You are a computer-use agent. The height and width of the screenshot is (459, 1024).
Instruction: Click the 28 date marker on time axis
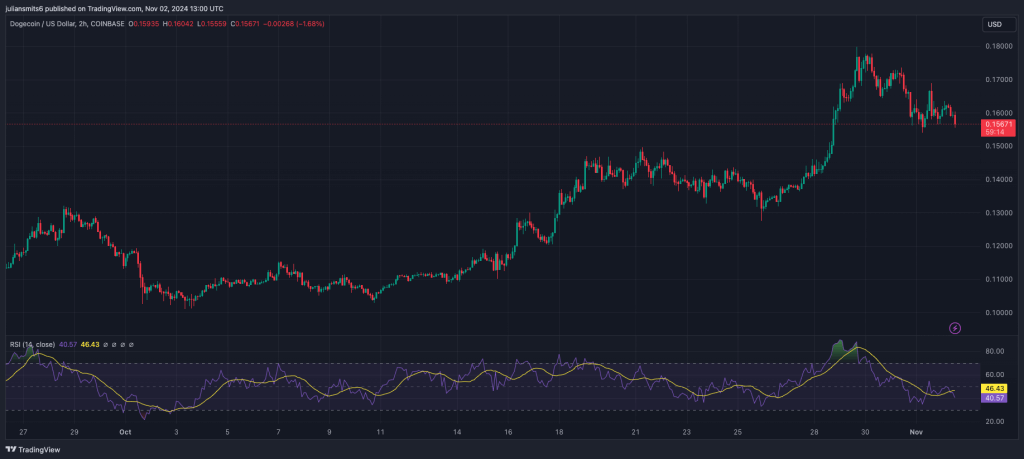pos(815,433)
